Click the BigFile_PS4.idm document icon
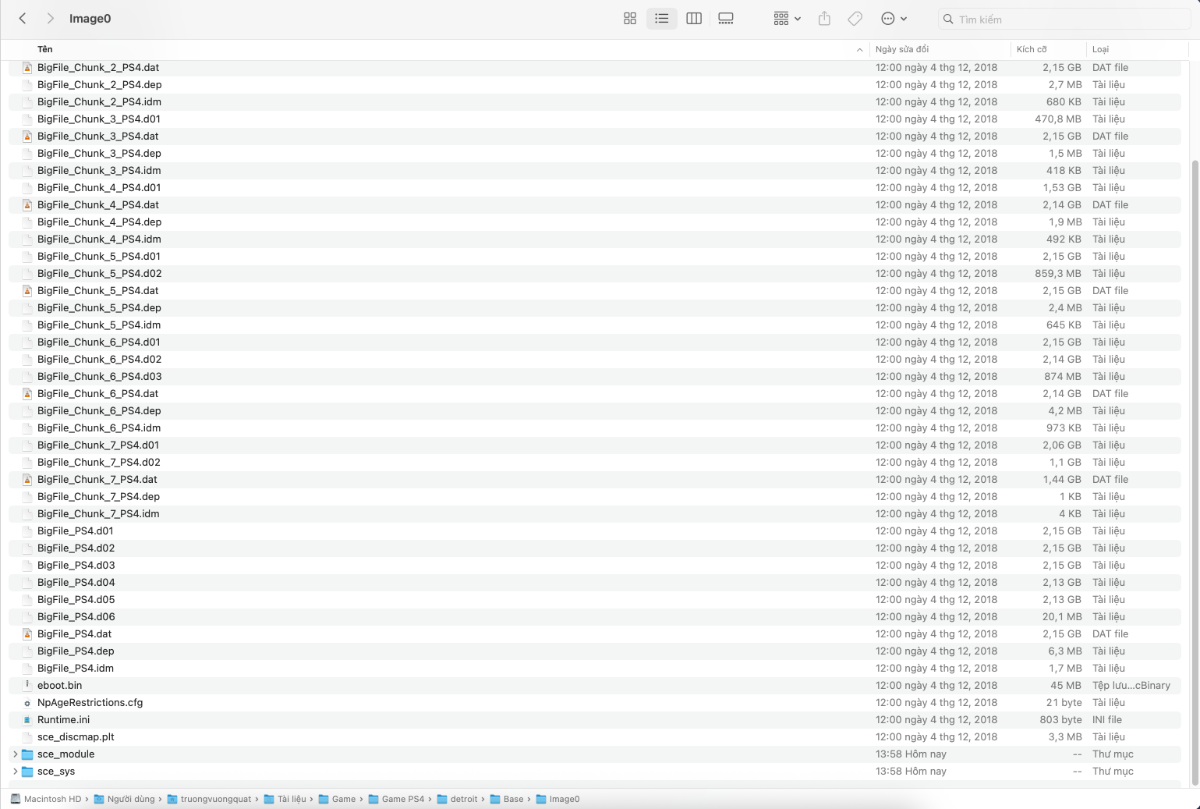 (x=27, y=668)
